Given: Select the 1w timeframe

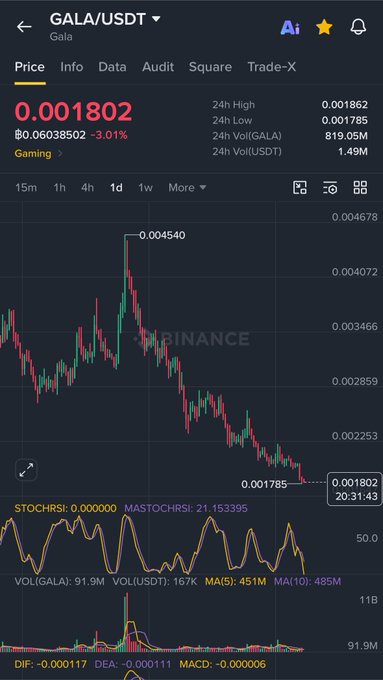Looking at the screenshot, I should pyautogui.click(x=145, y=188).
